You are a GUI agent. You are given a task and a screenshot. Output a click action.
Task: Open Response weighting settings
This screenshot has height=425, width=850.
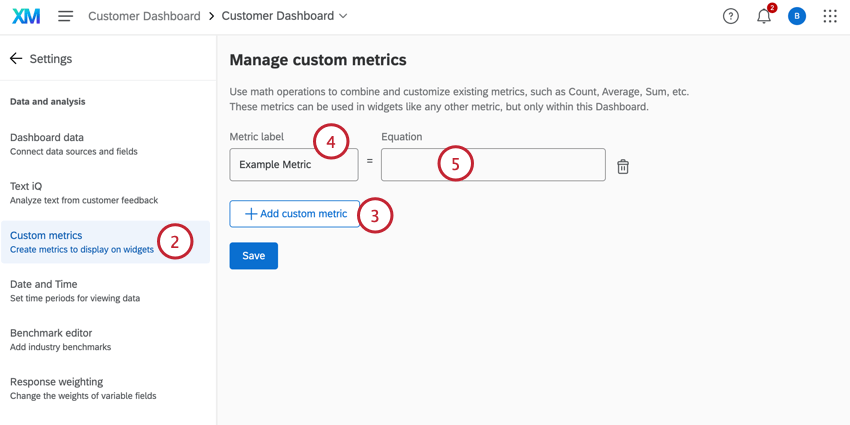pyautogui.click(x=83, y=388)
